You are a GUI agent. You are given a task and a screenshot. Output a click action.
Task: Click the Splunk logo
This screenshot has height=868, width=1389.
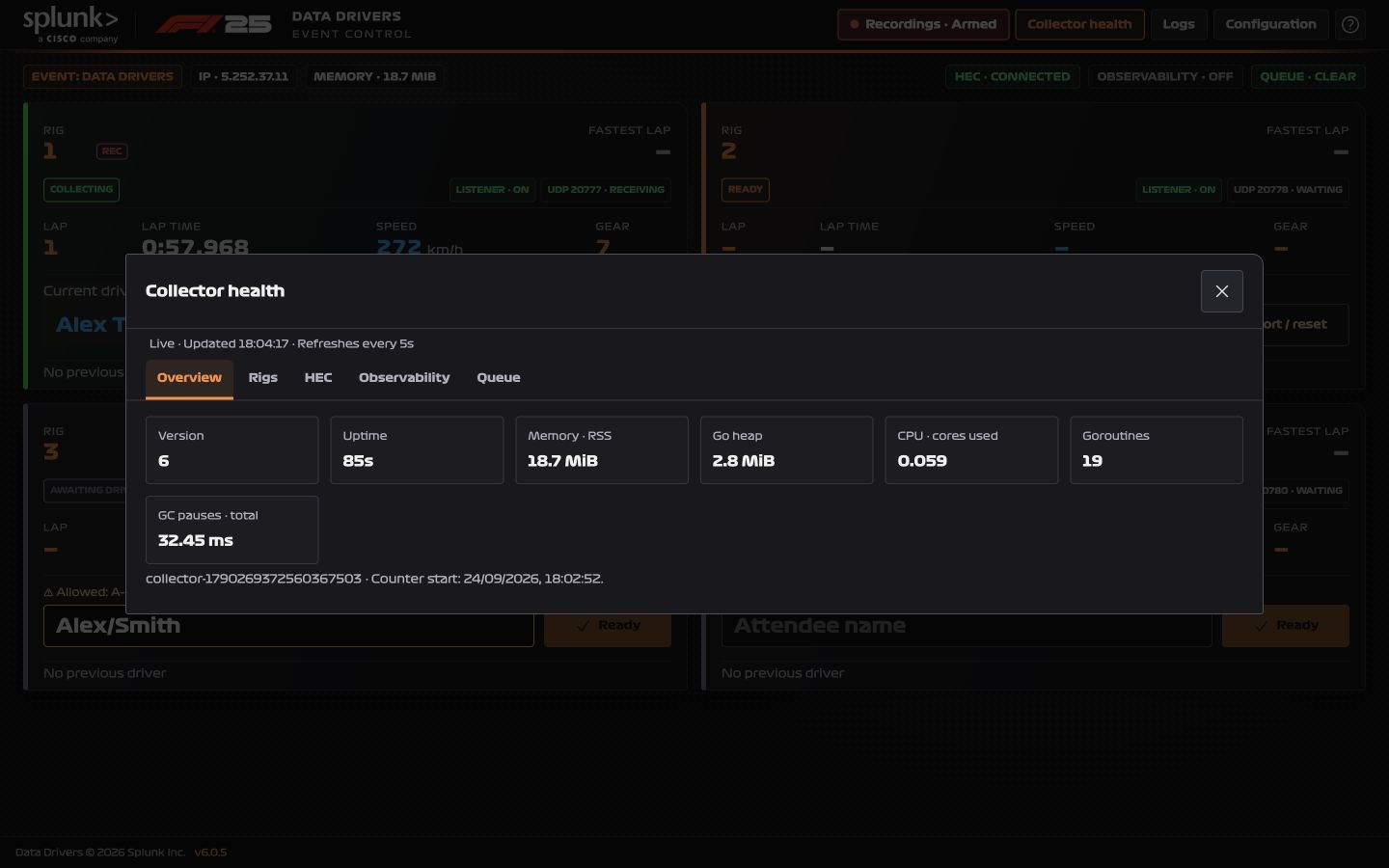point(70,24)
